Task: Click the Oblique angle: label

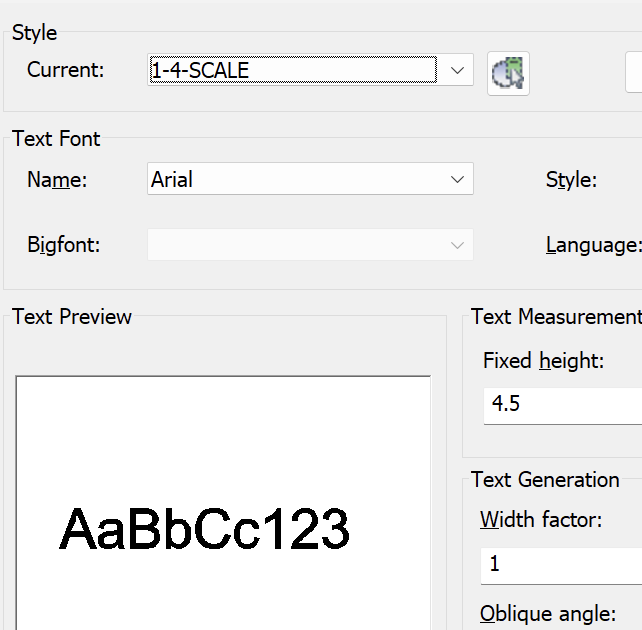Action: [548, 614]
